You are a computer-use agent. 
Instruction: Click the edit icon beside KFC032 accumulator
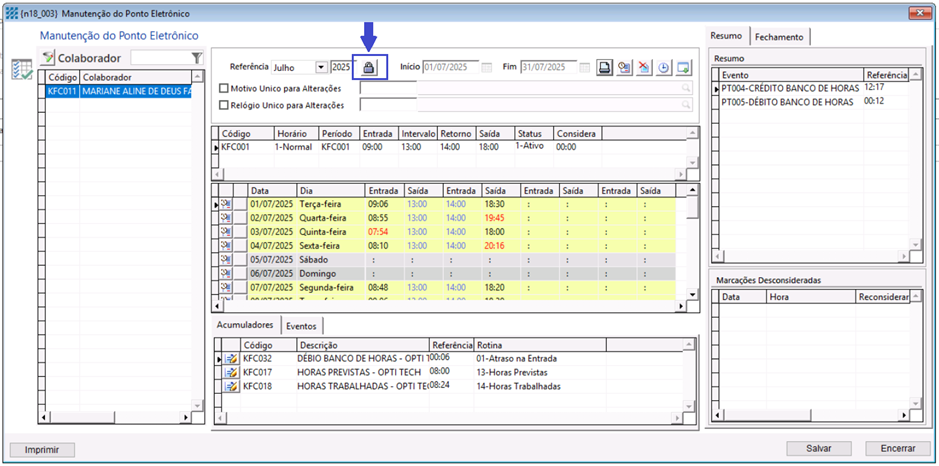coord(230,358)
